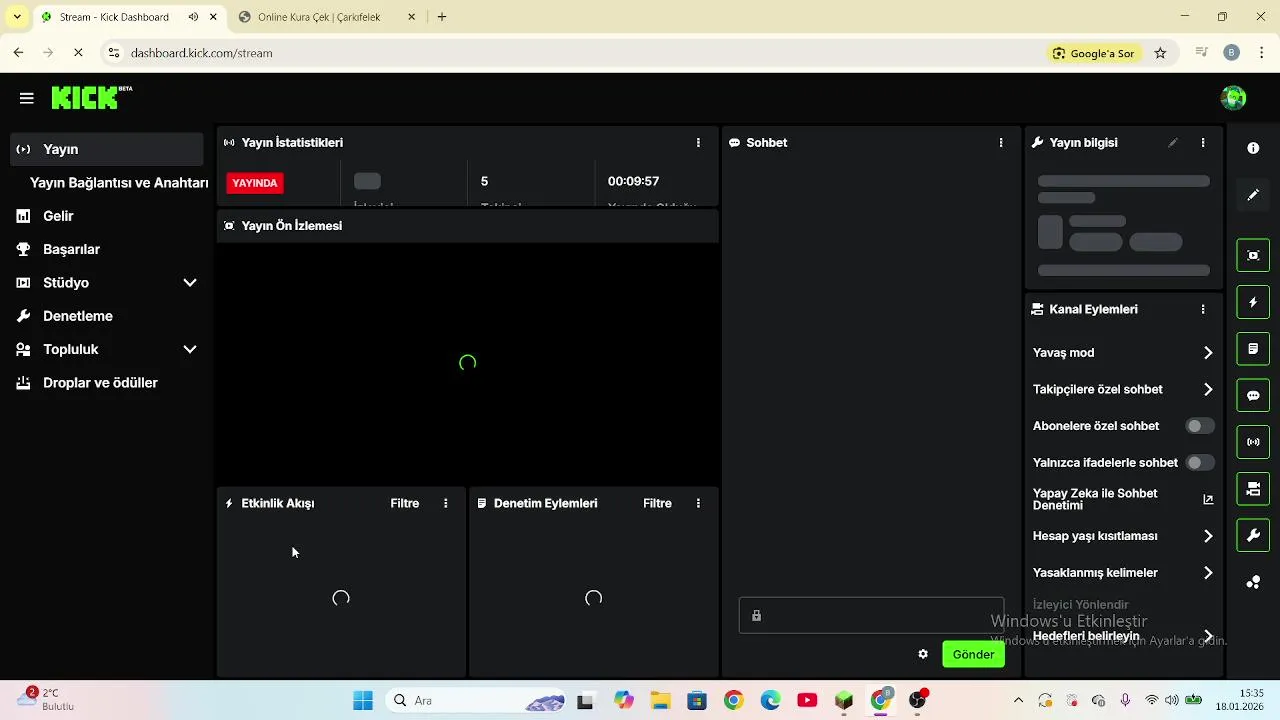This screenshot has height=720, width=1280.
Task: Click the three-dots cluster icon in right sidebar
Action: [x=1253, y=582]
